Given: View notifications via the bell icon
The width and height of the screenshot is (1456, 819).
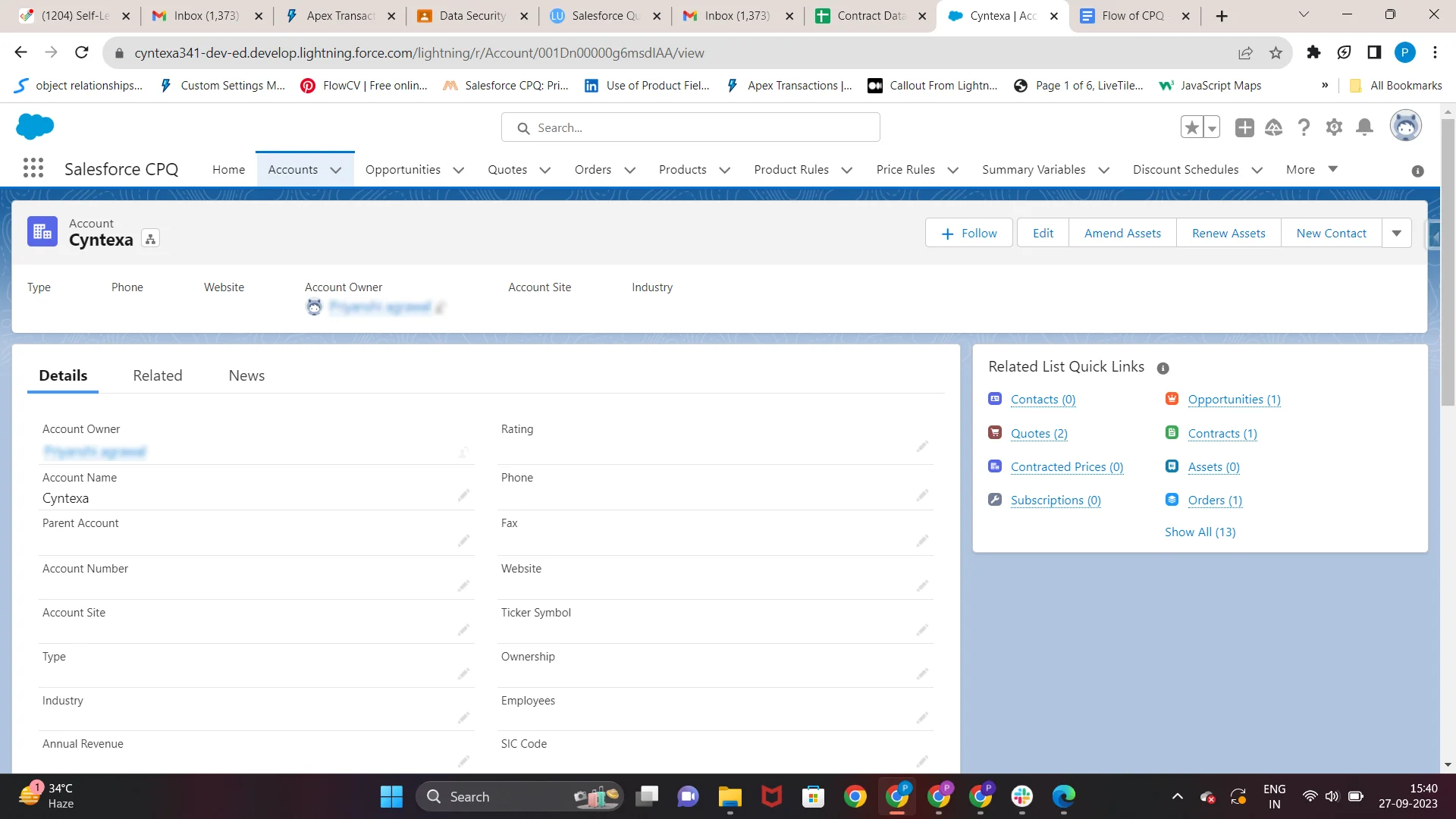Looking at the screenshot, I should pyautogui.click(x=1364, y=127).
